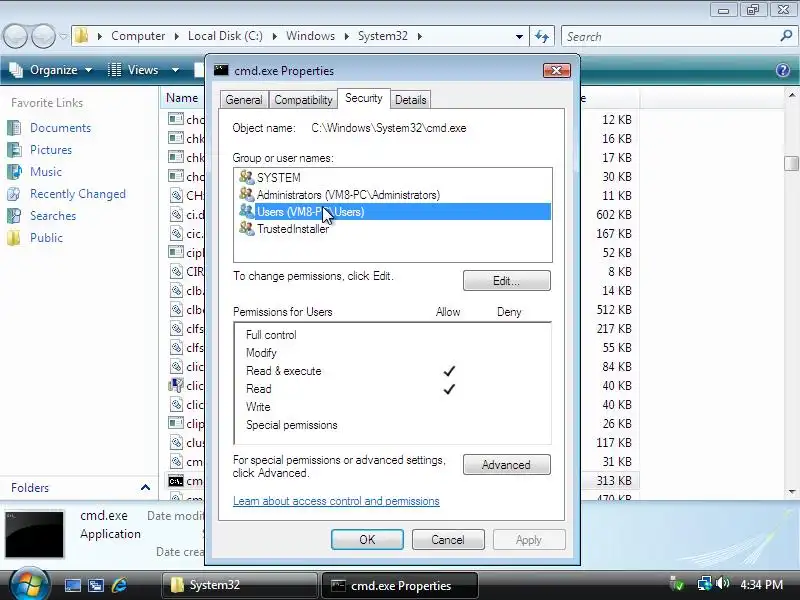Click the disabled Apply button
Screen dimensions: 800x600
529,540
